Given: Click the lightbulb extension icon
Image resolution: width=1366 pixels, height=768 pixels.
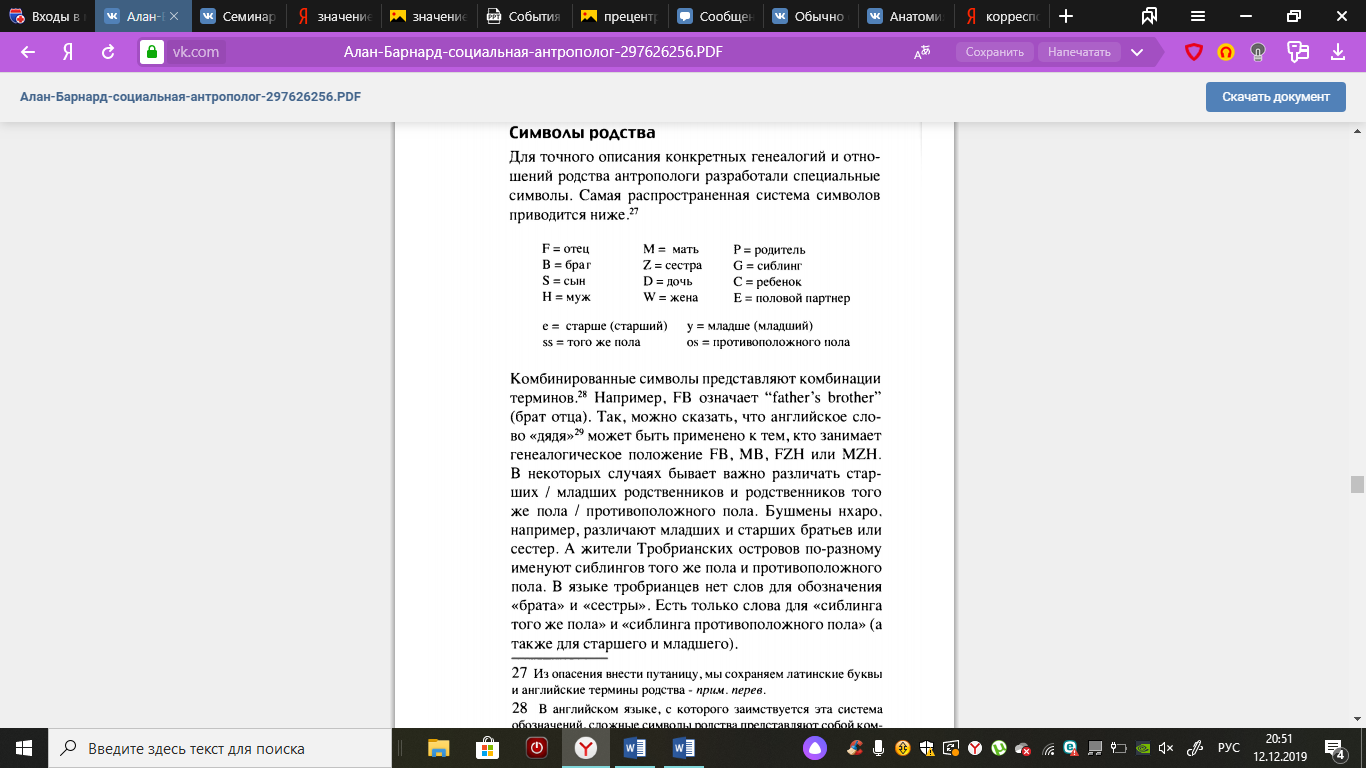Looking at the screenshot, I should [x=1258, y=52].
